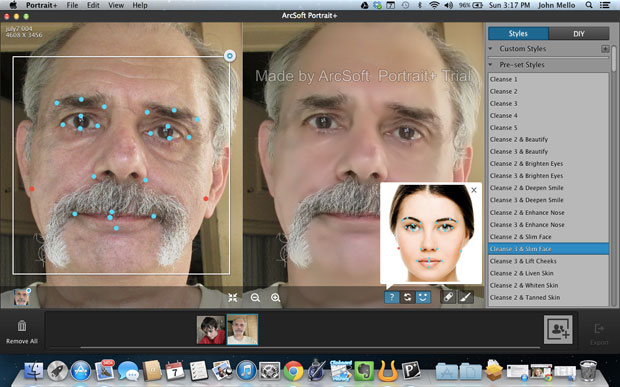Collapse the Custom Styles section
The width and height of the screenshot is (620, 387).
point(491,49)
